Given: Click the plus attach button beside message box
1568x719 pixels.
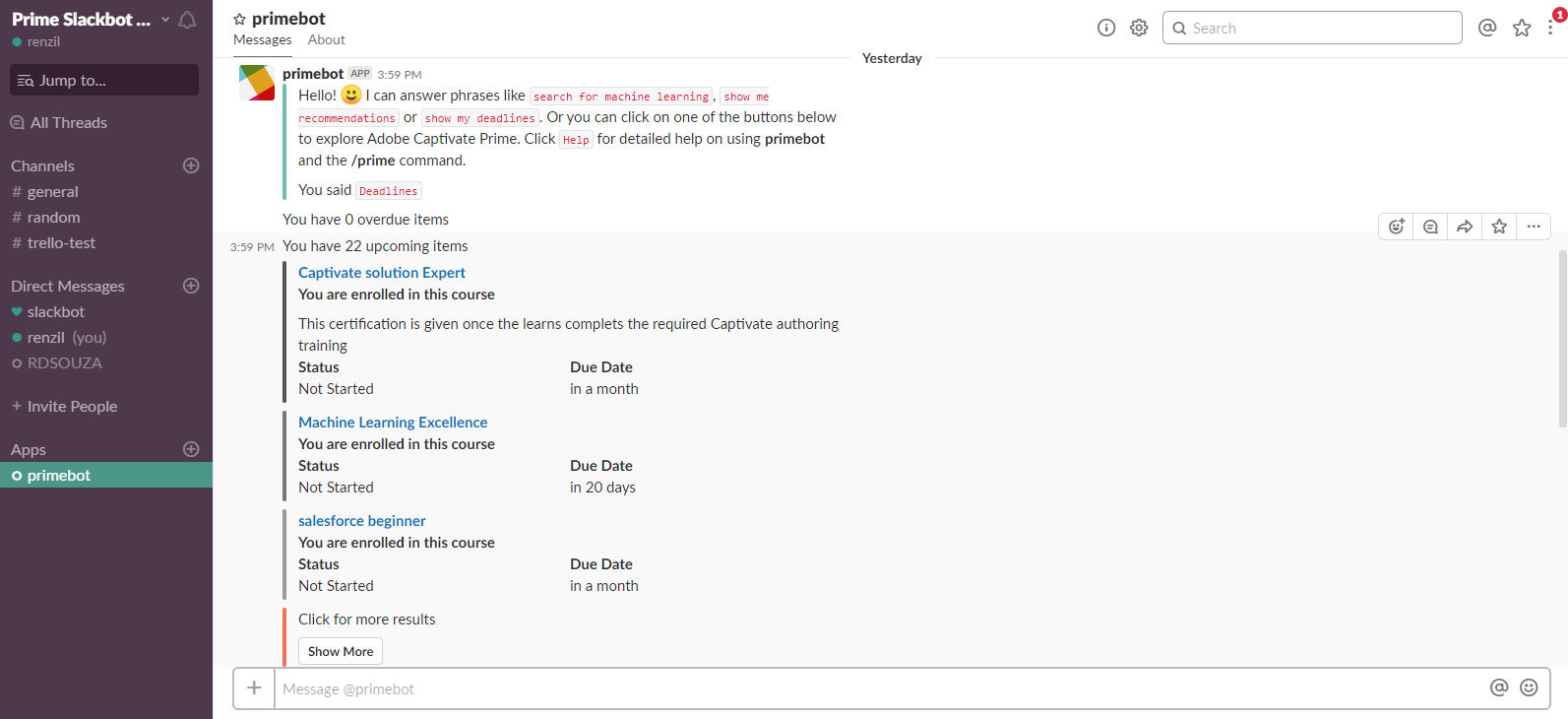Looking at the screenshot, I should tap(254, 688).
